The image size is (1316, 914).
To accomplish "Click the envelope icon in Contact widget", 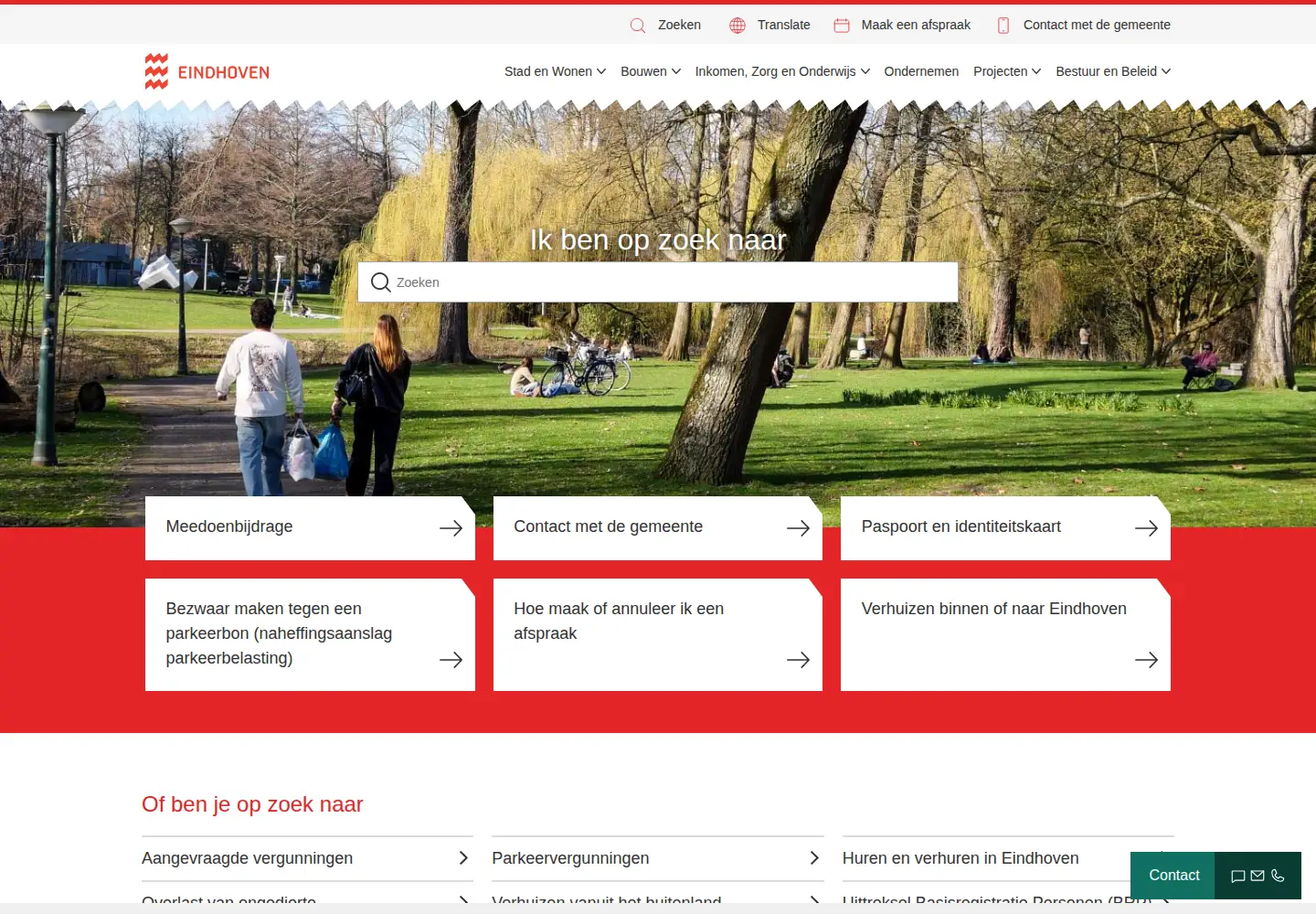I will (1258, 876).
